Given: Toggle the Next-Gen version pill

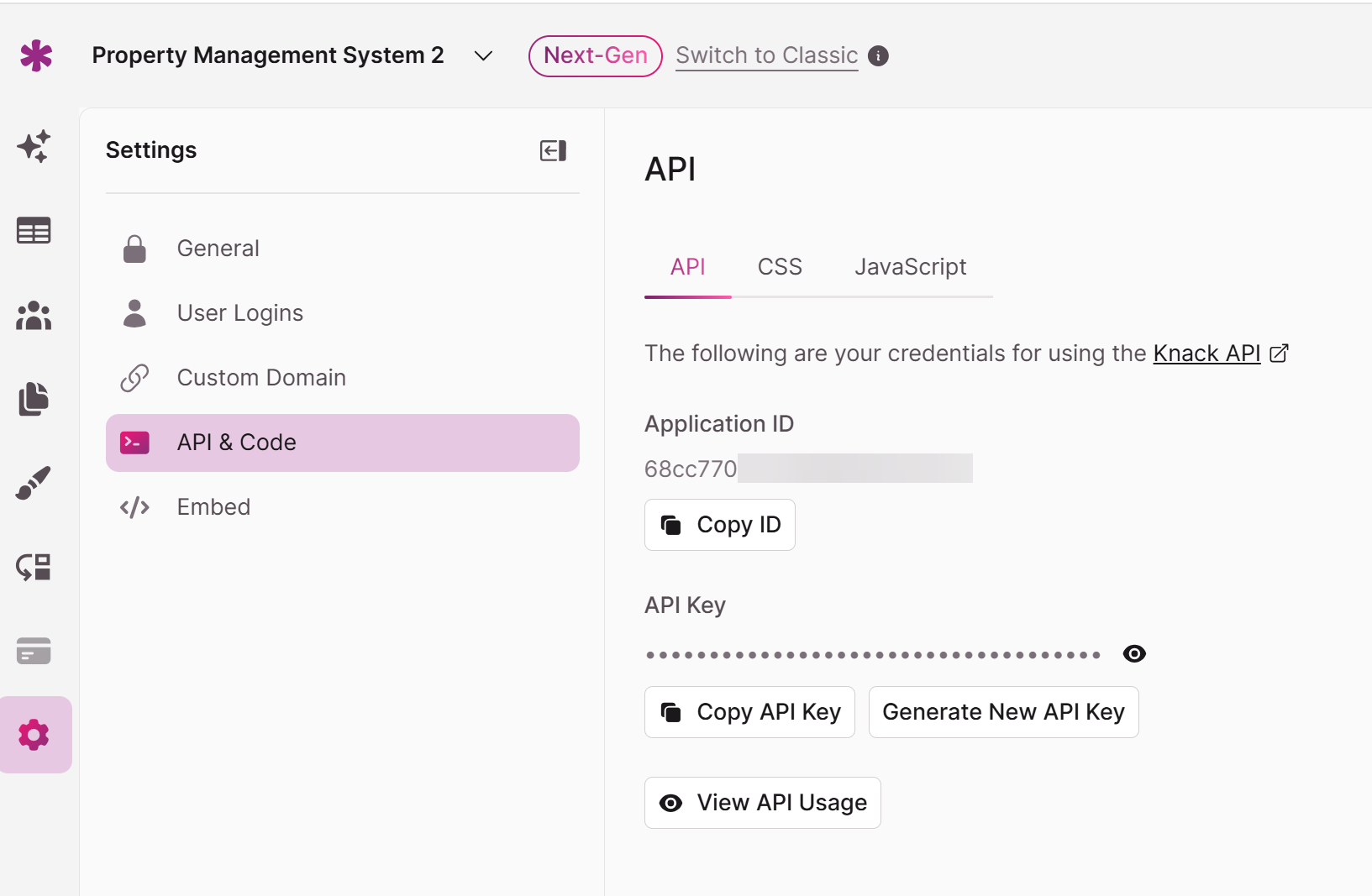Looking at the screenshot, I should tap(595, 56).
